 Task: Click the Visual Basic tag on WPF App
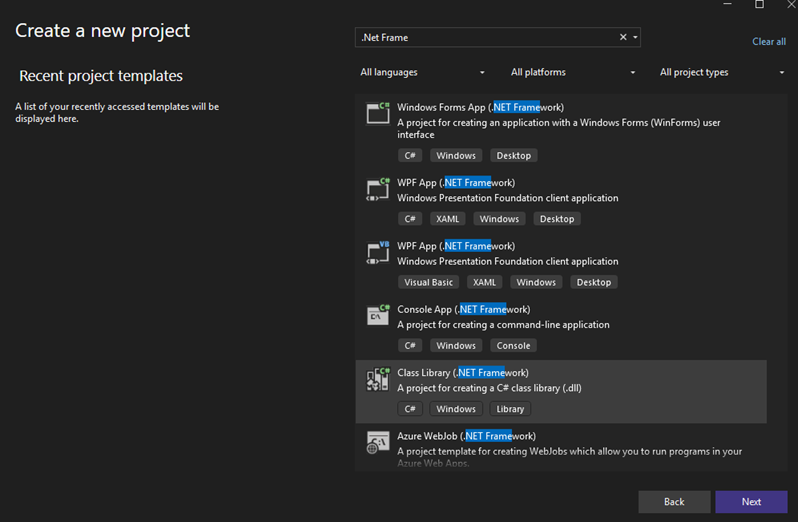pos(429,282)
